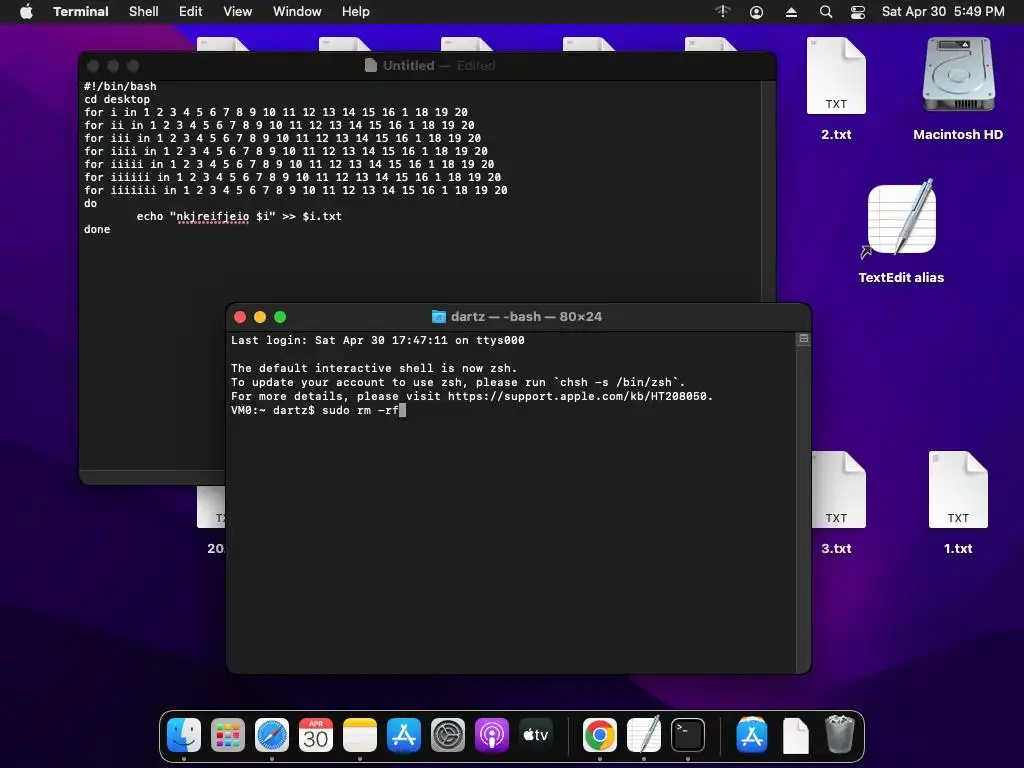
Task: Minimize the dartz Terminal window
Action: [x=260, y=317]
